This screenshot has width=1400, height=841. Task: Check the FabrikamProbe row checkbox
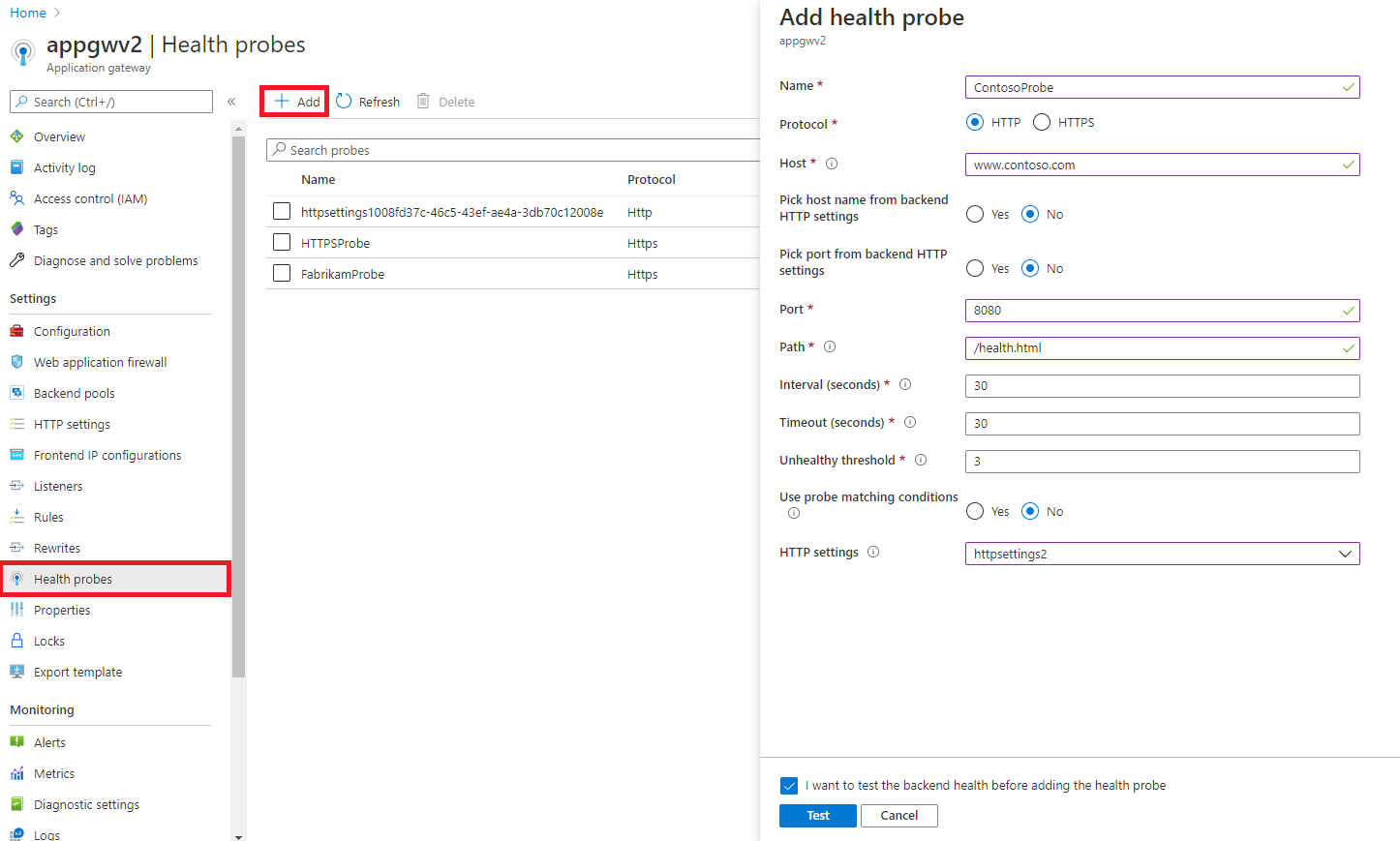tap(282, 274)
